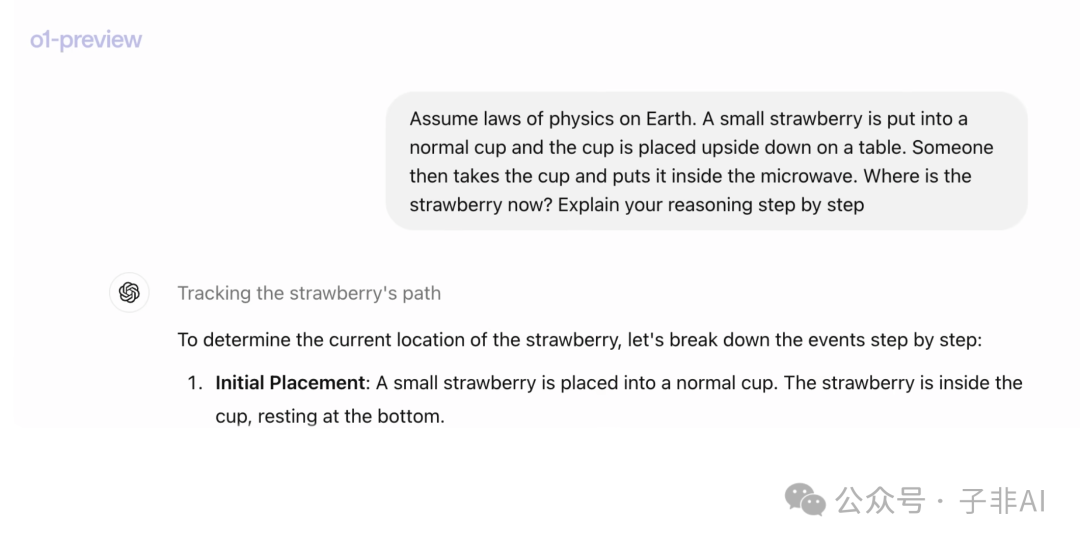Screen dimensions: 1080x544
Task: Click "The strawberry is inside the" phrase
Action: click(903, 383)
